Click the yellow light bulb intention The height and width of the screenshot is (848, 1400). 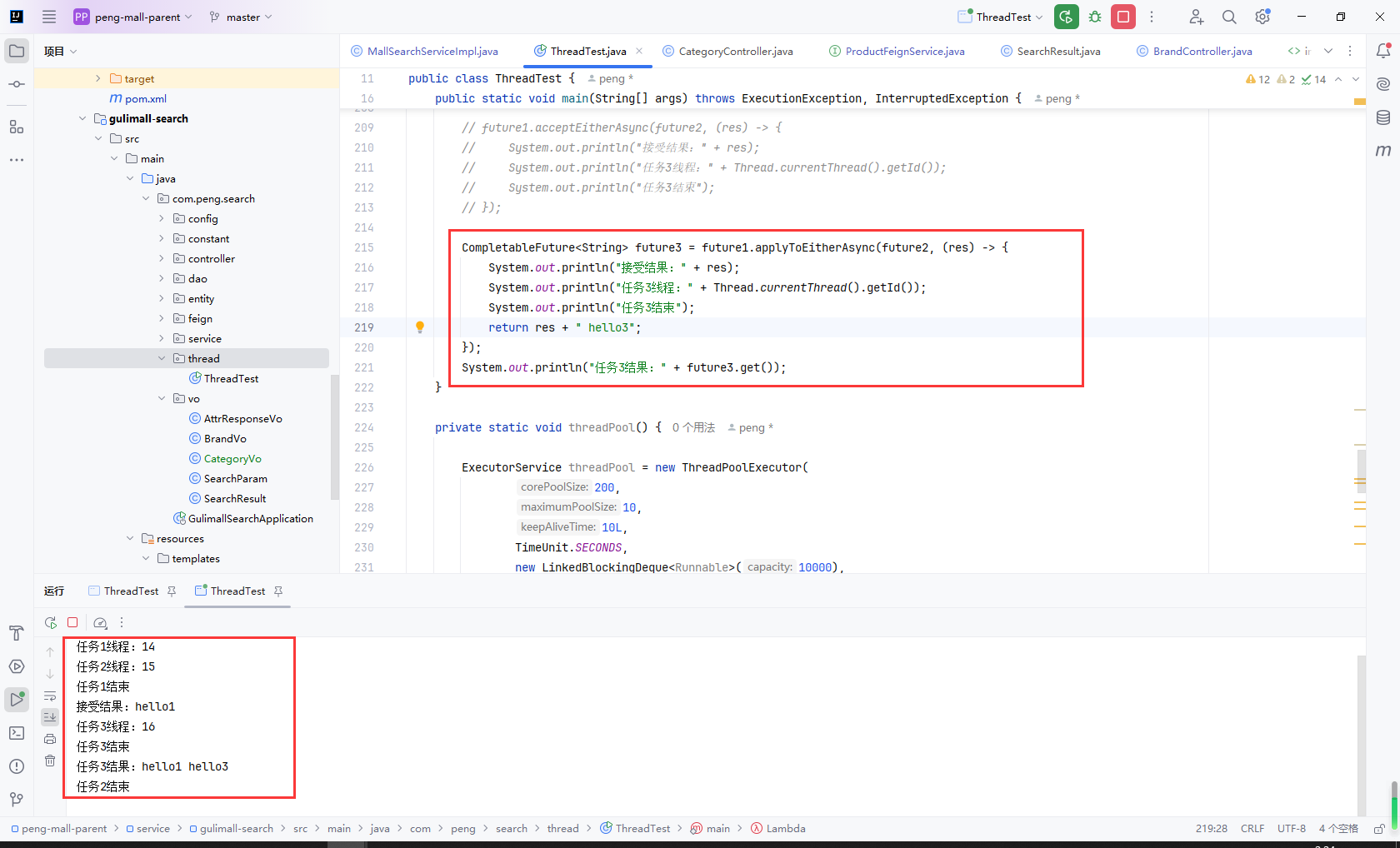[420, 327]
